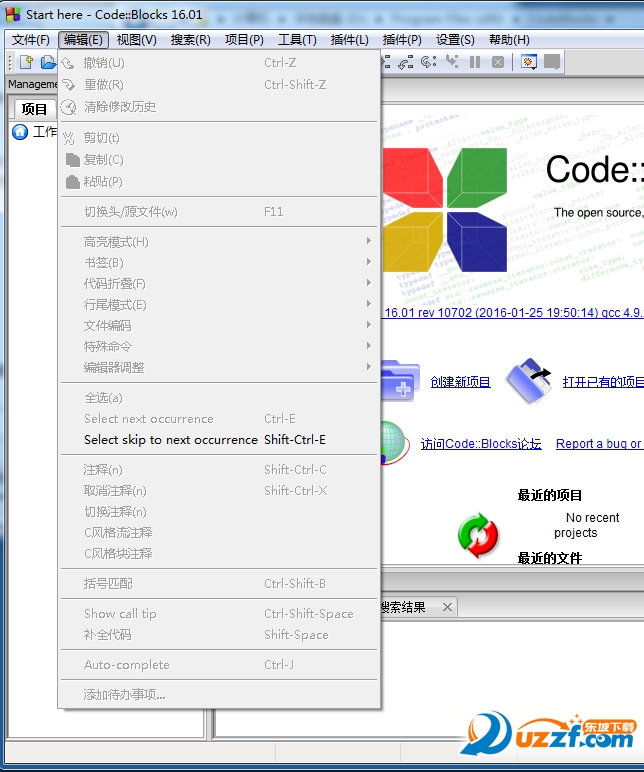Viewport: 644px width, 772px height.
Task: Click 切换头/源文件 menu entry
Action: [x=219, y=212]
